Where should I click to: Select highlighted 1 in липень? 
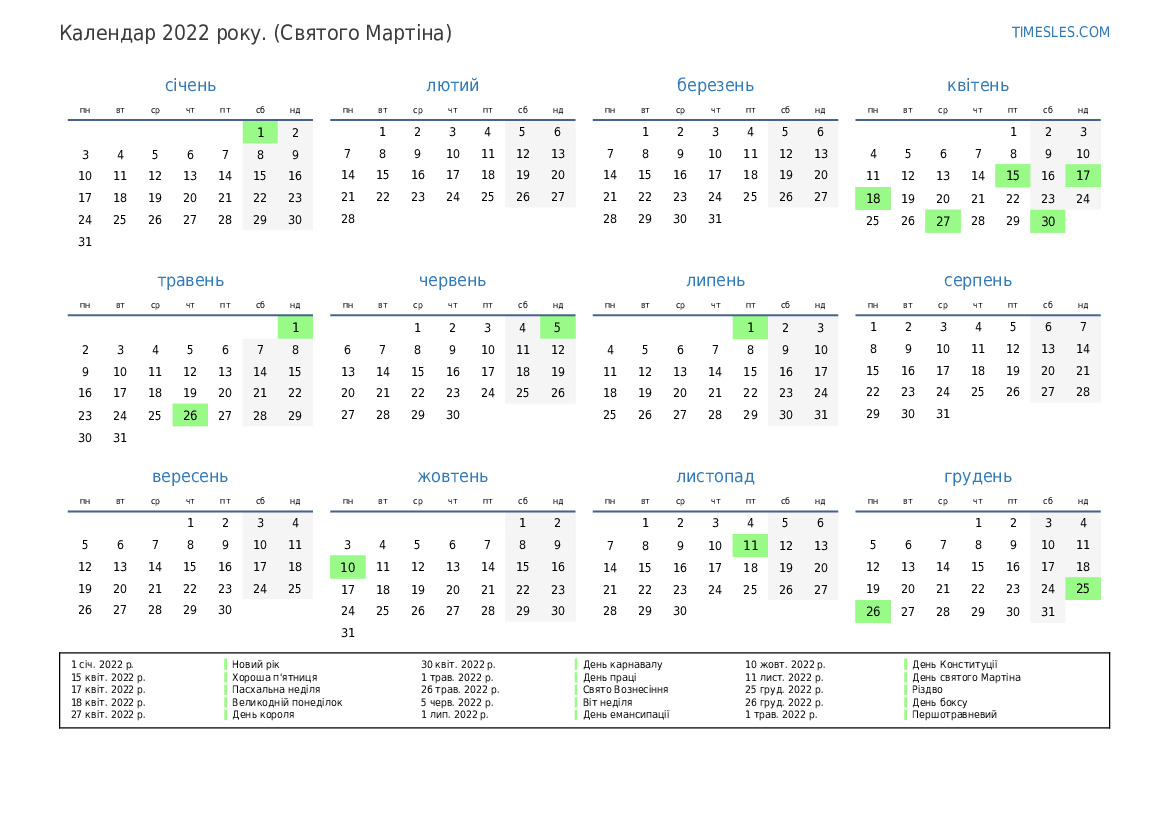[750, 327]
